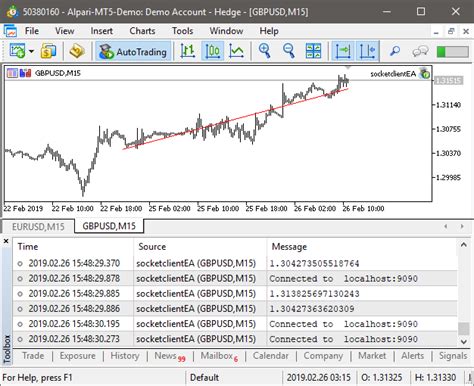Open the Window menu

pos(226,31)
